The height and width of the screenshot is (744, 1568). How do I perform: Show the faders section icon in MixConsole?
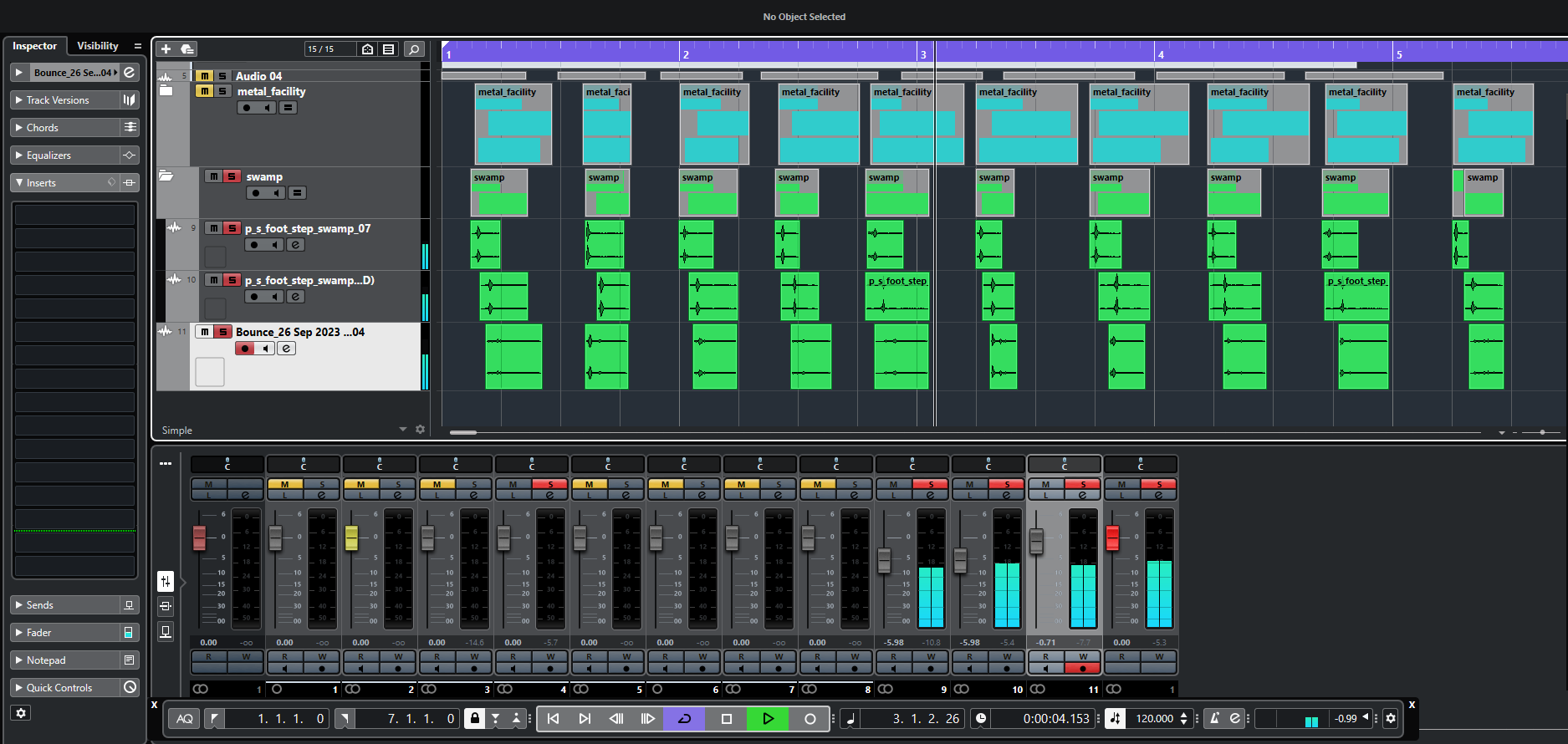[x=166, y=580]
